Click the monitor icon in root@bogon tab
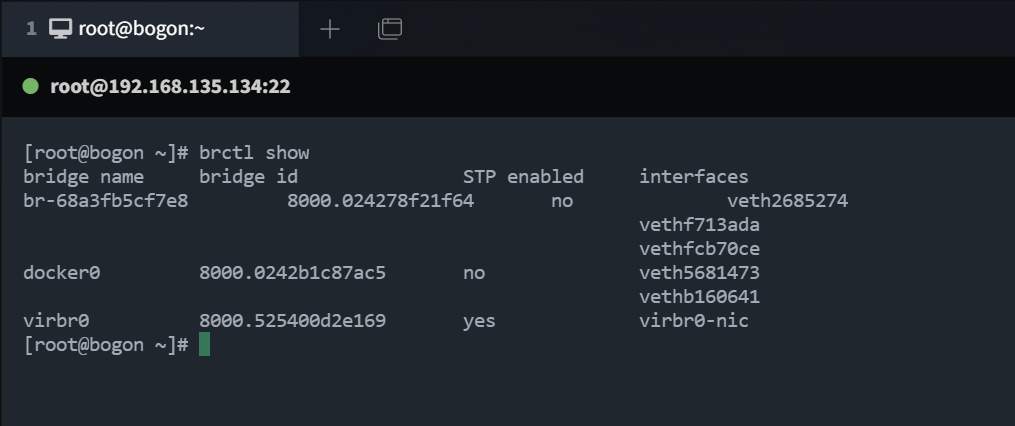This screenshot has width=1015, height=426. [x=60, y=28]
